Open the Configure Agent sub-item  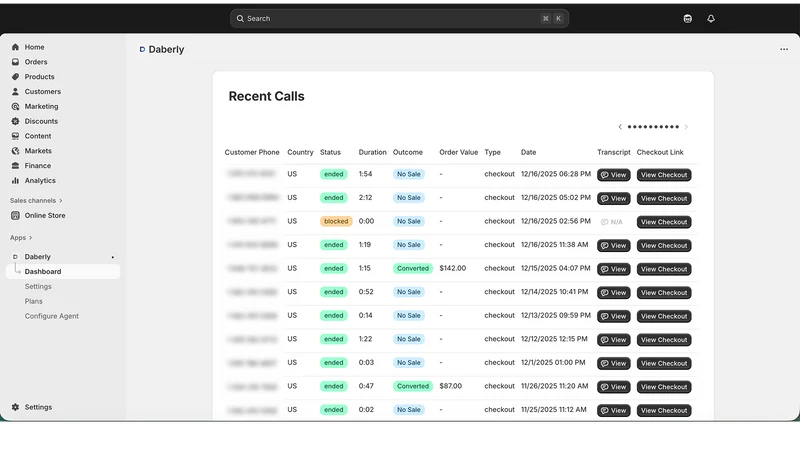(52, 316)
